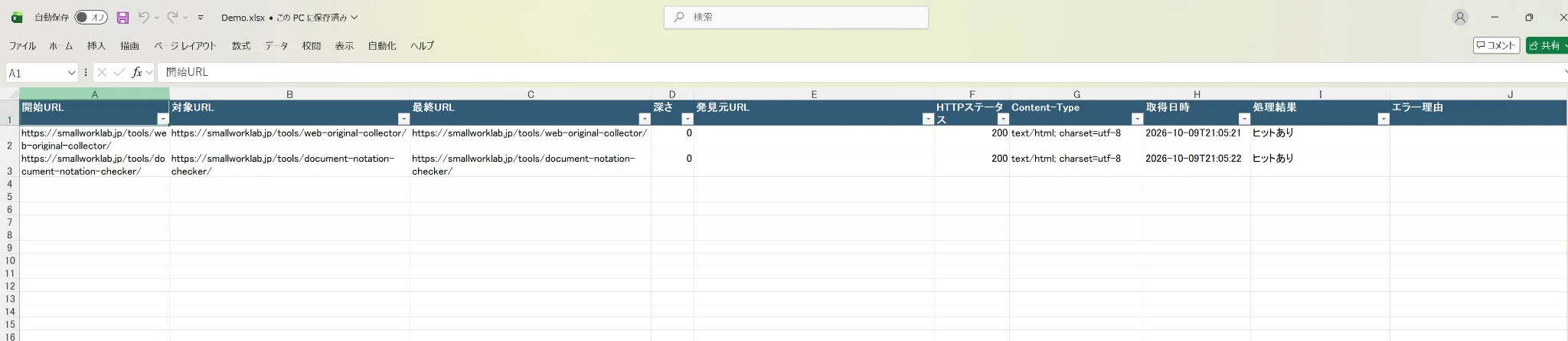Click the row 3 ヒットあり cell
Image resolution: width=1568 pixels, height=341 pixels.
pyautogui.click(x=1320, y=164)
